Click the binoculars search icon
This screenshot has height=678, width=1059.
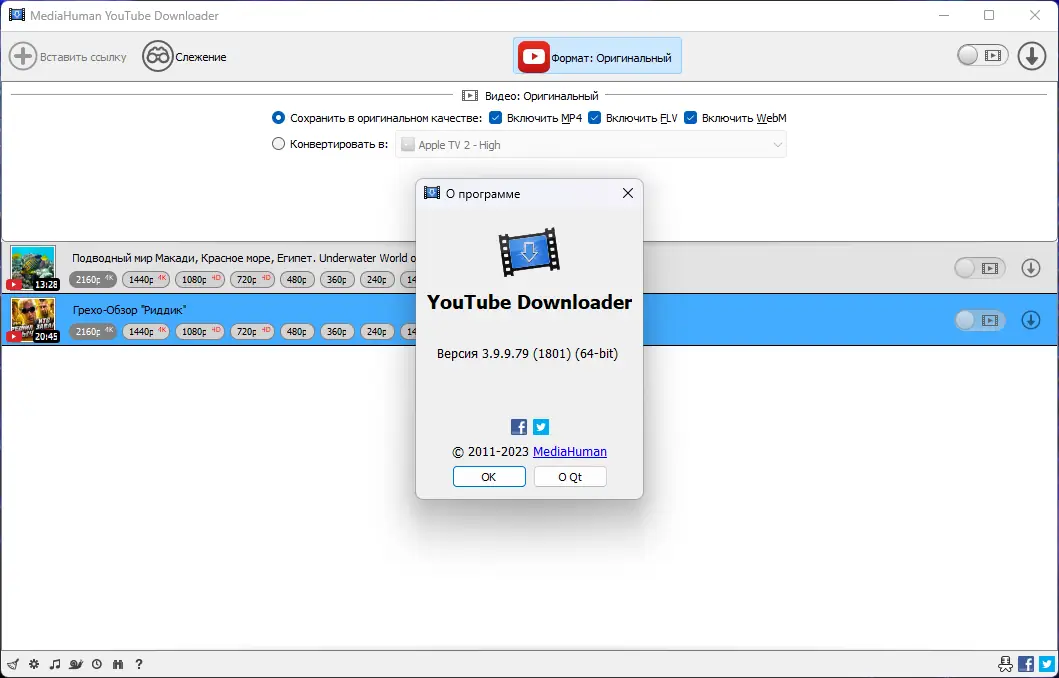pyautogui.click(x=117, y=664)
